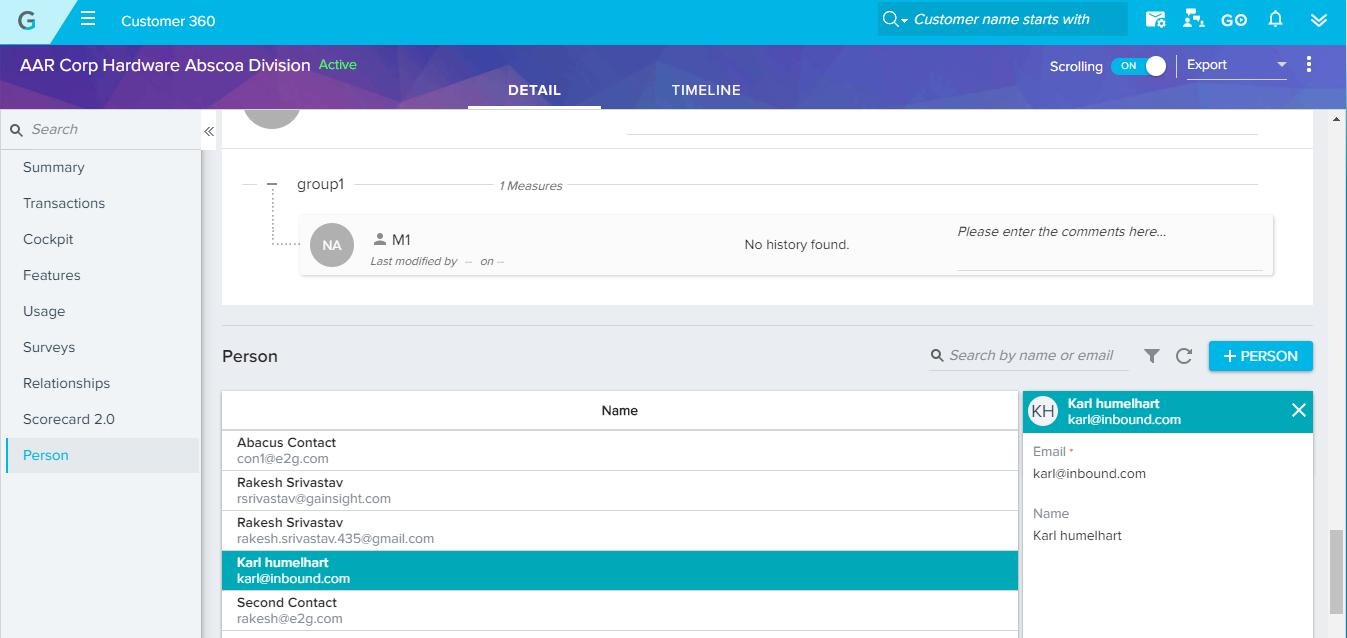Open the notifications bell

pos(1275,19)
